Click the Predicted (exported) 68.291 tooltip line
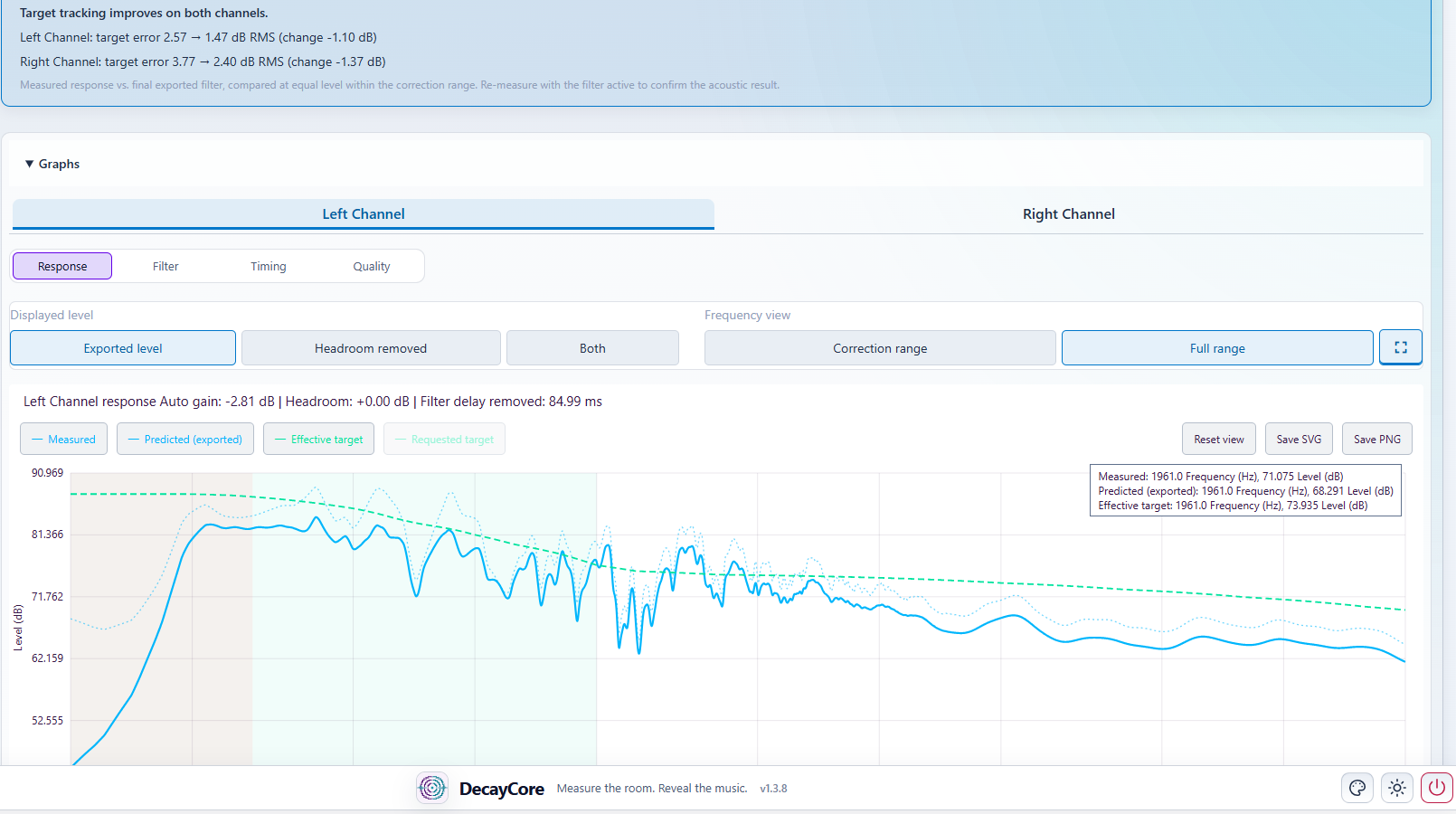 pos(1245,491)
